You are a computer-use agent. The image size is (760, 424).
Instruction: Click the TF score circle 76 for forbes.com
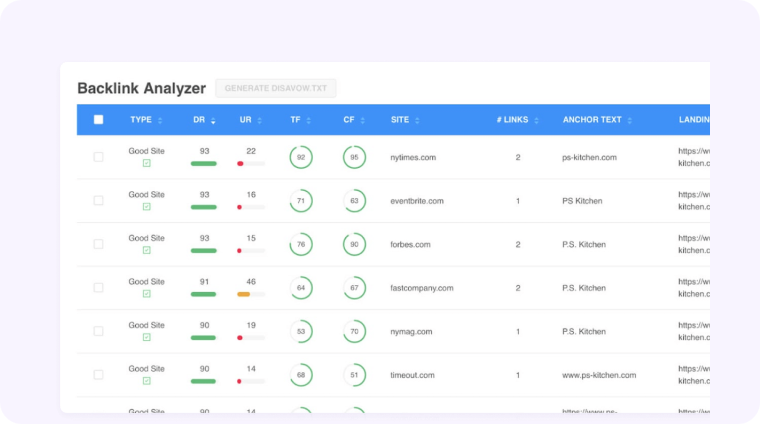[x=301, y=244]
